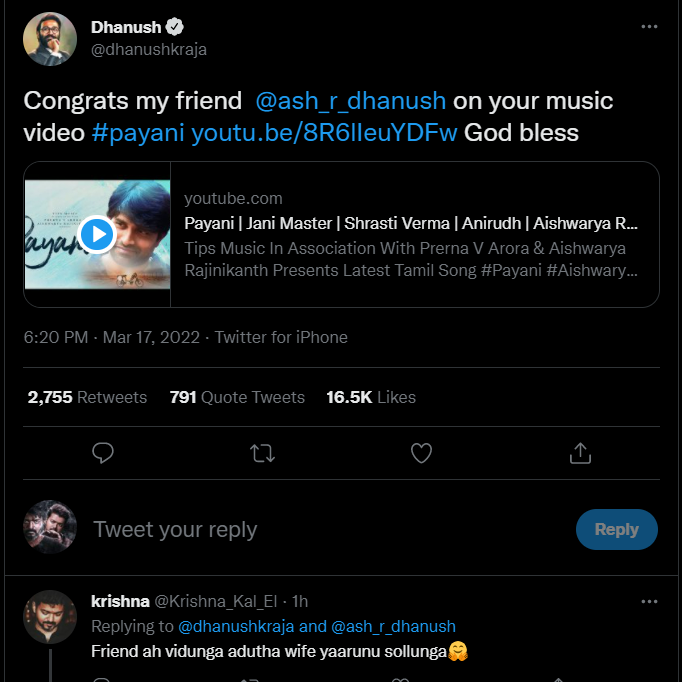Open the Payani YouTube card title

click(x=411, y=223)
